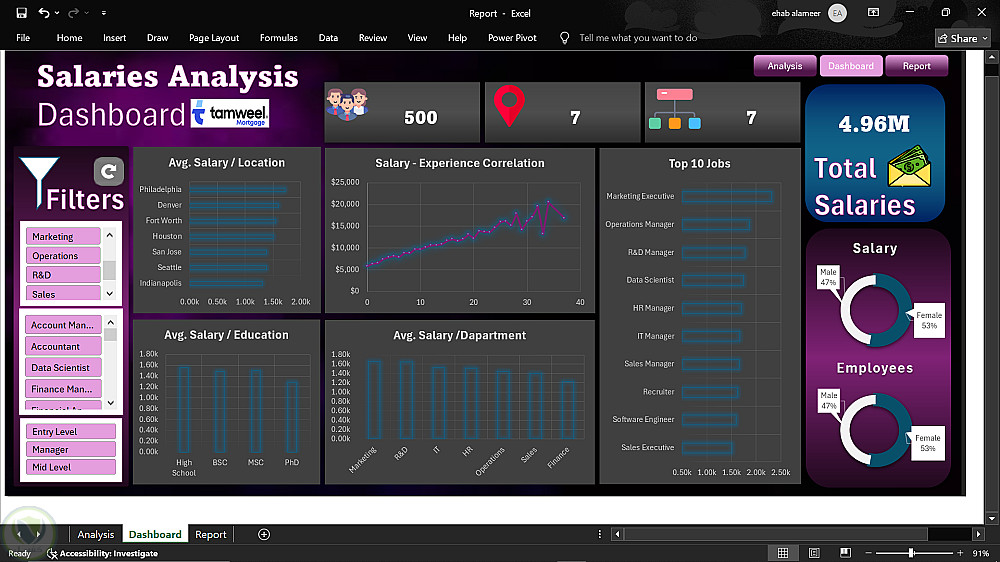
Task: Open Customize Quick Access Toolbar dropdown
Action: (103, 13)
